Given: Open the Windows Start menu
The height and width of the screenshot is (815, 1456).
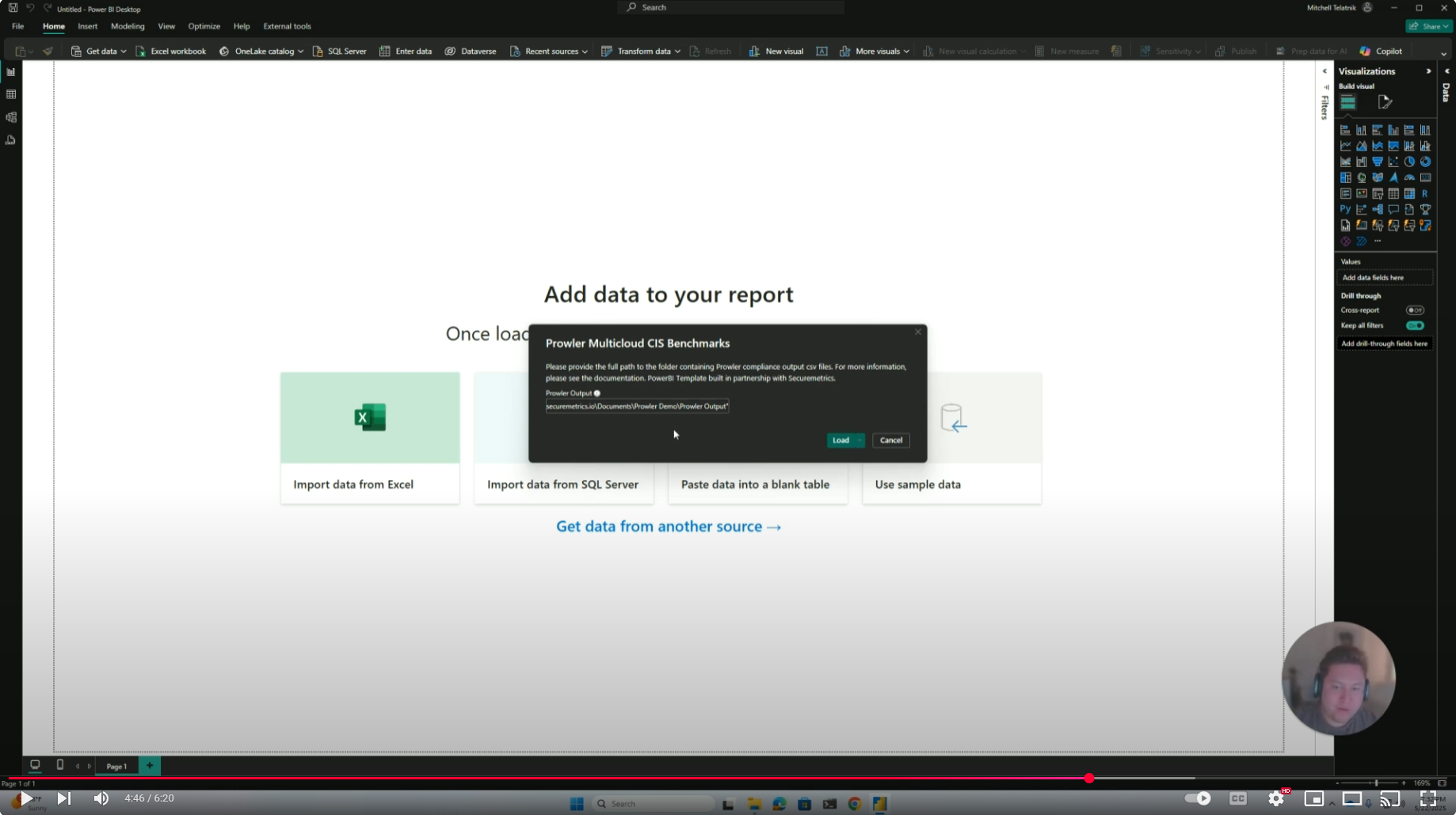Looking at the screenshot, I should [x=577, y=804].
